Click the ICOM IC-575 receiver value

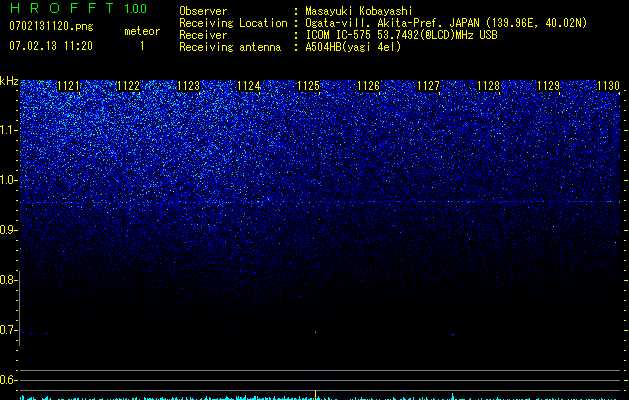[x=401, y=35]
